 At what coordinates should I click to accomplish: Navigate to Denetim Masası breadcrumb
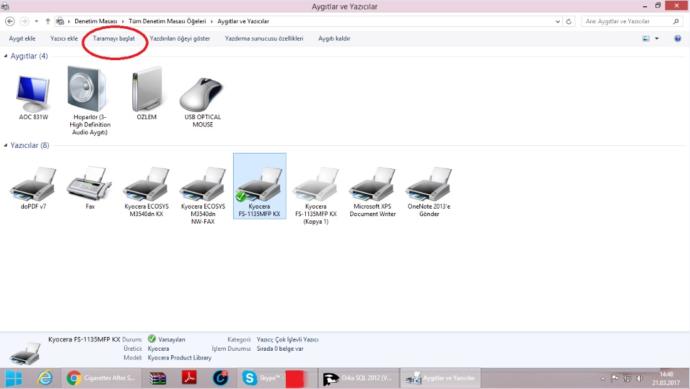(x=95, y=21)
